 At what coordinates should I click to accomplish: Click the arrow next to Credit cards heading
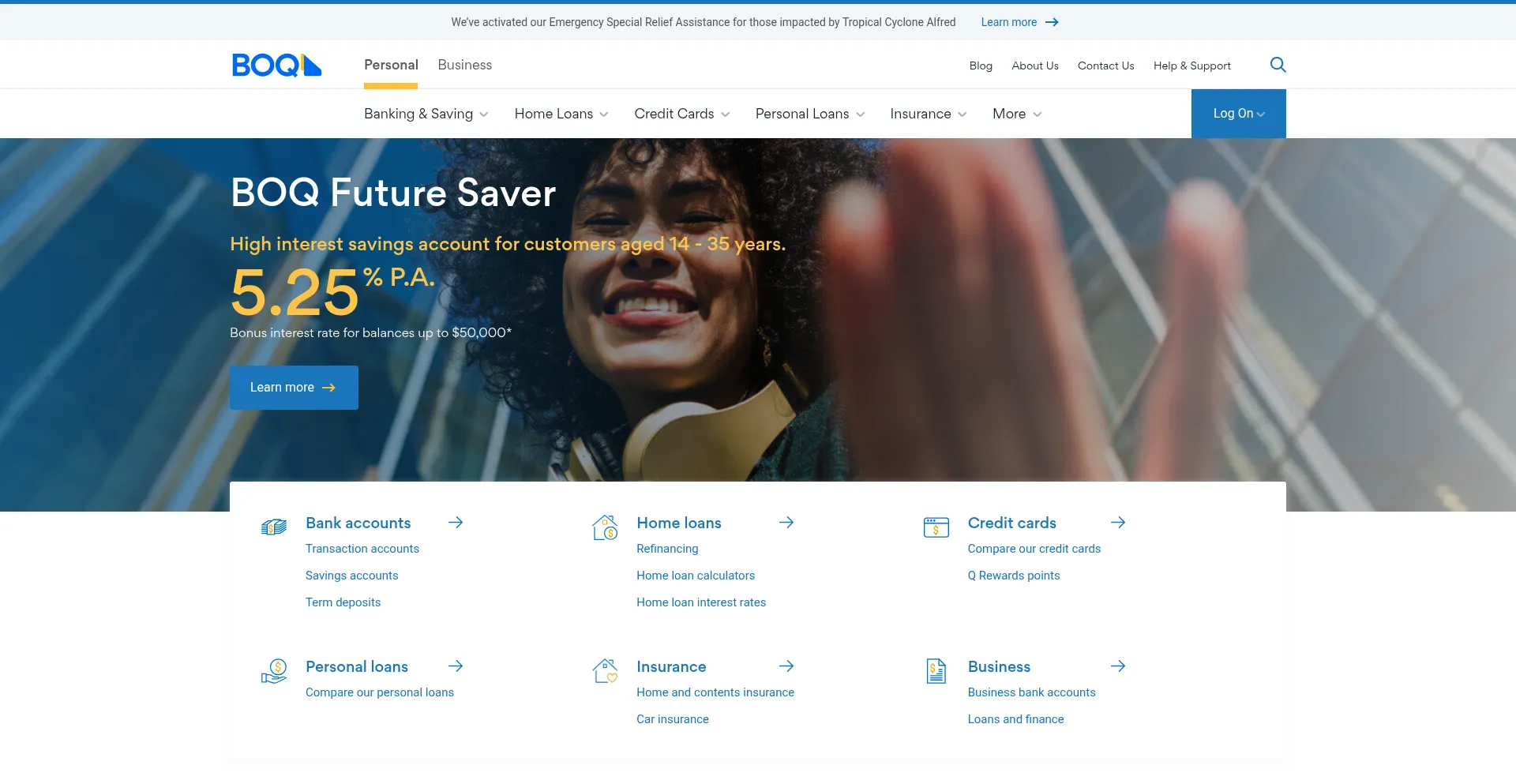coord(1118,523)
